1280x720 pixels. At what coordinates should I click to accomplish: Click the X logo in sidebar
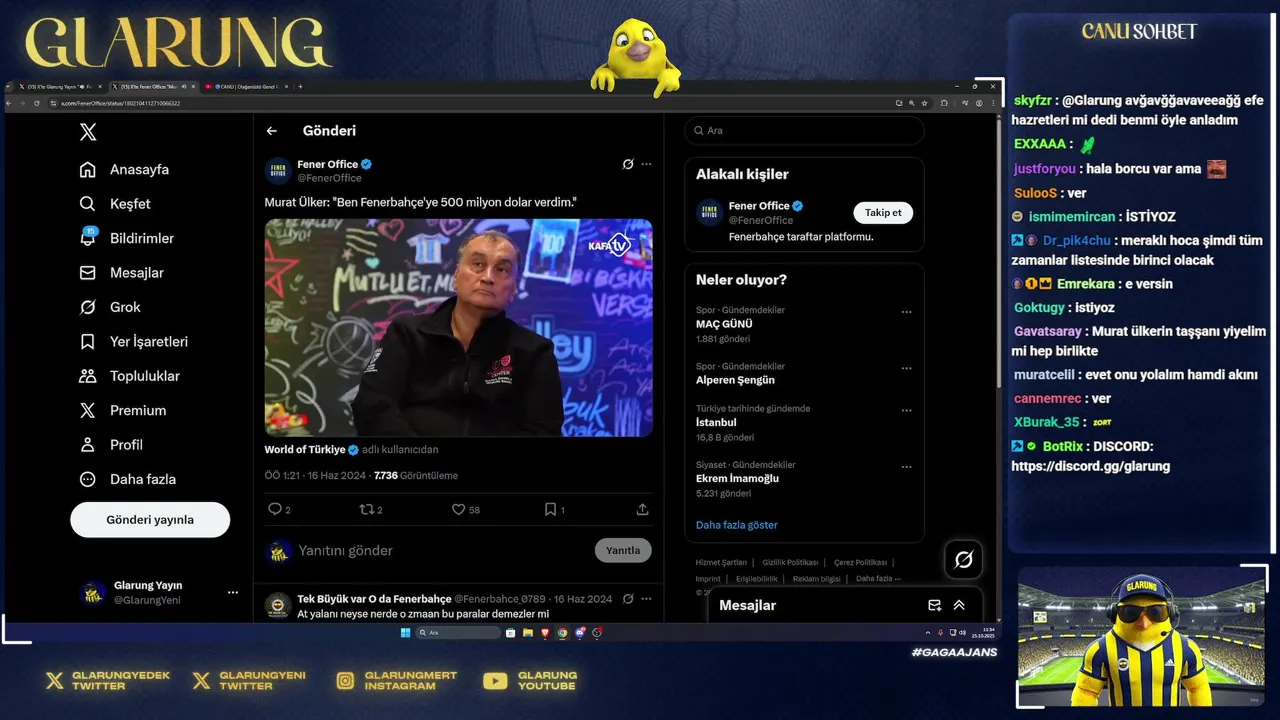88,132
